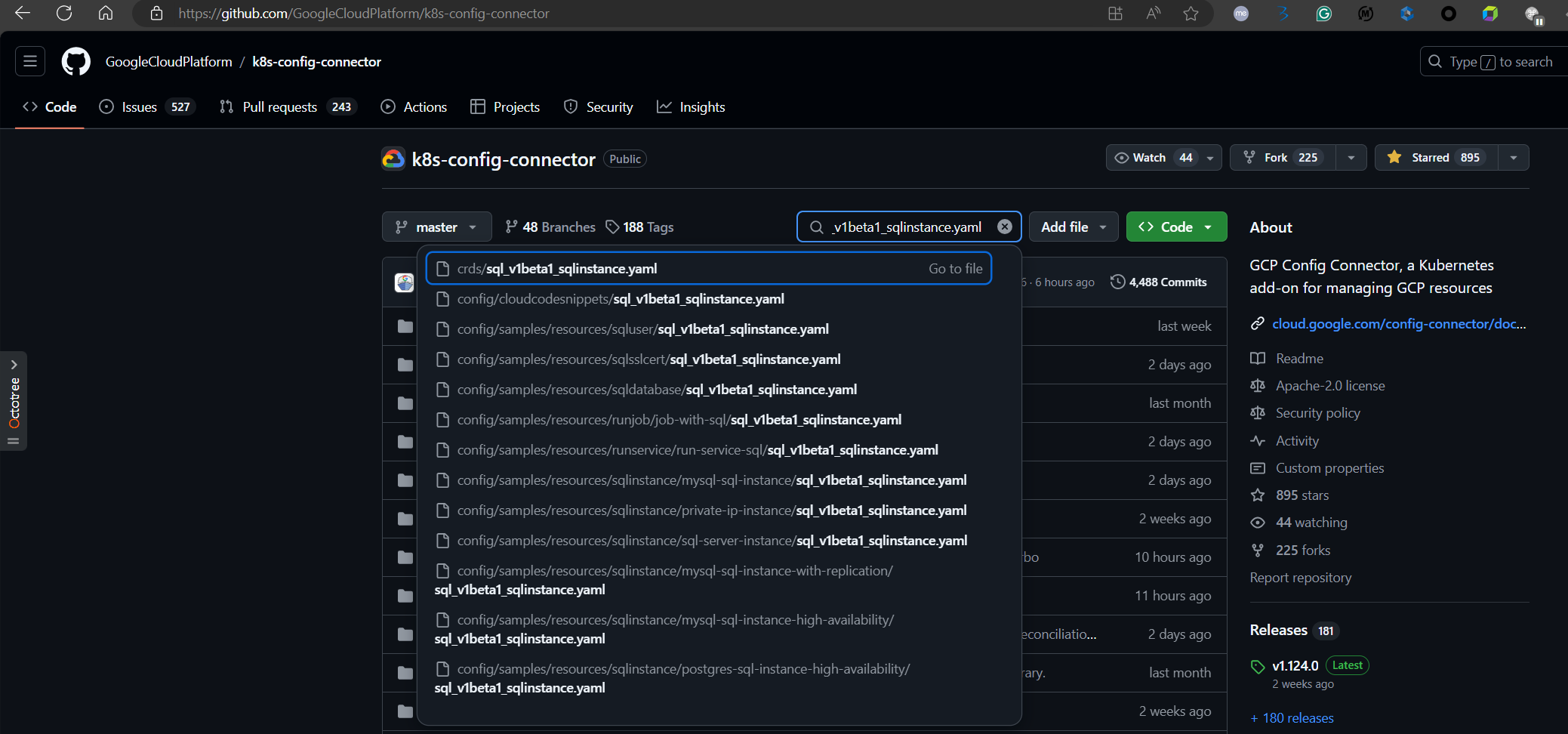Viewport: 1568px width, 734px height.
Task: Unstar the repo via Starred button
Action: [1437, 157]
